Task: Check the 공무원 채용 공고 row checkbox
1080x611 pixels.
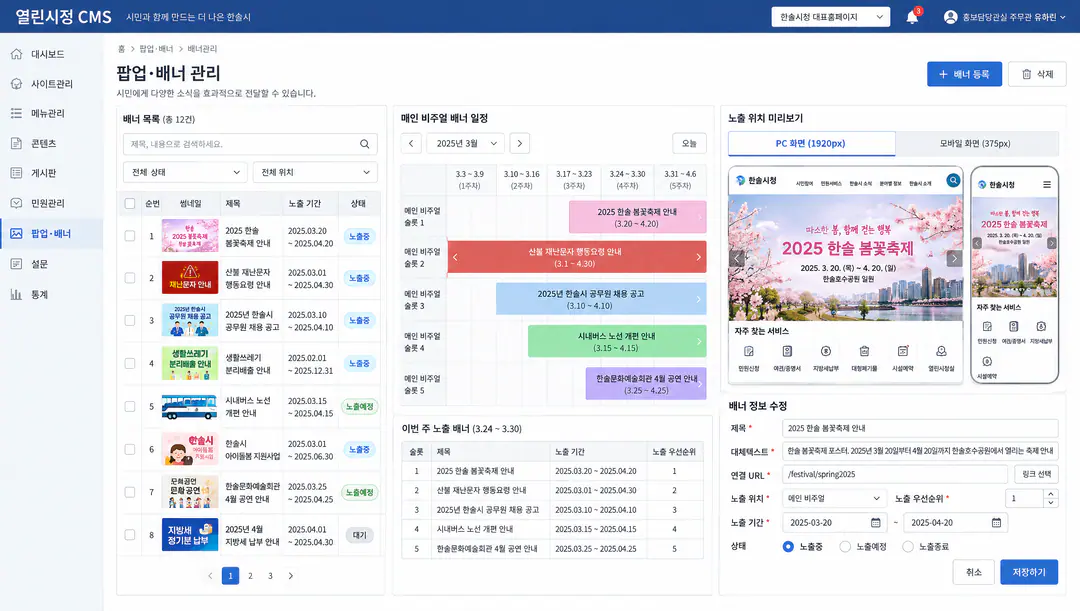Action: 129,320
